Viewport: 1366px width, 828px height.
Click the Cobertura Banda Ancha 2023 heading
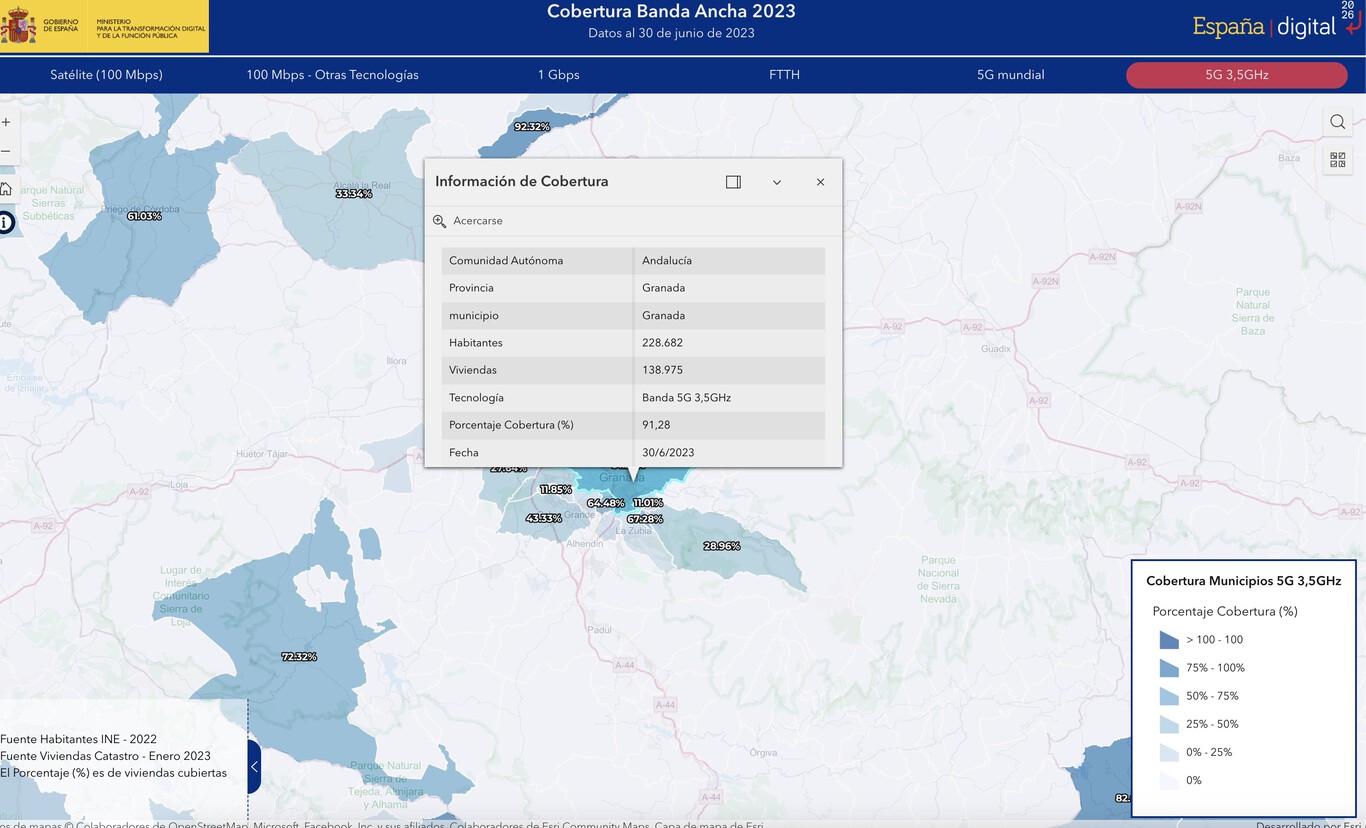click(671, 12)
